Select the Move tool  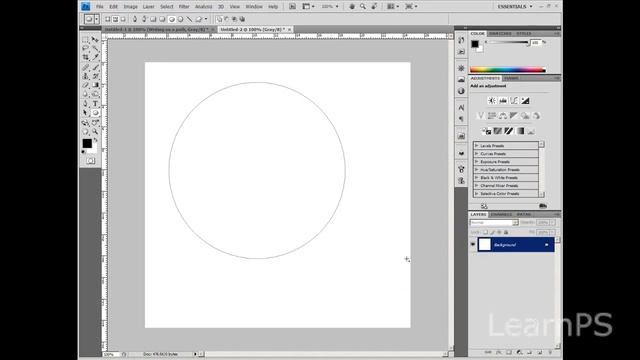tap(95, 40)
